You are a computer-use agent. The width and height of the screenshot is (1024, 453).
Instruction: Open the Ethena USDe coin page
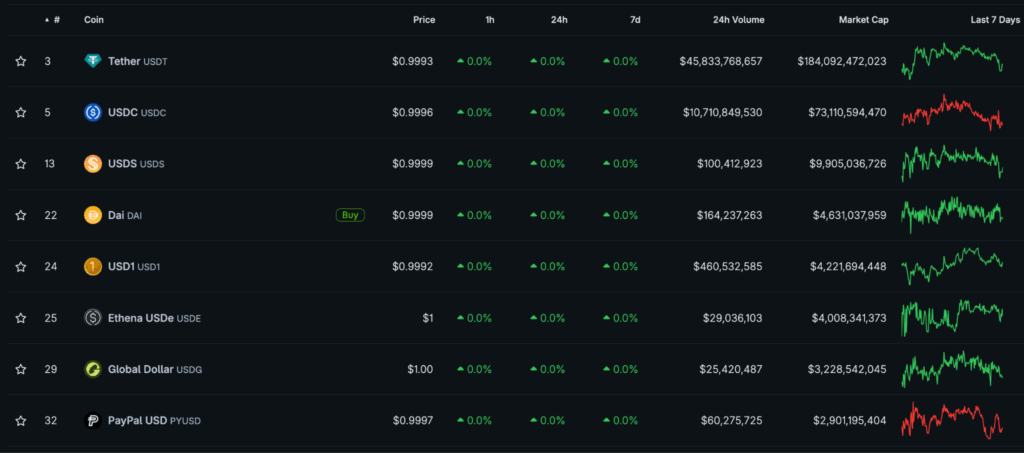tap(155, 319)
